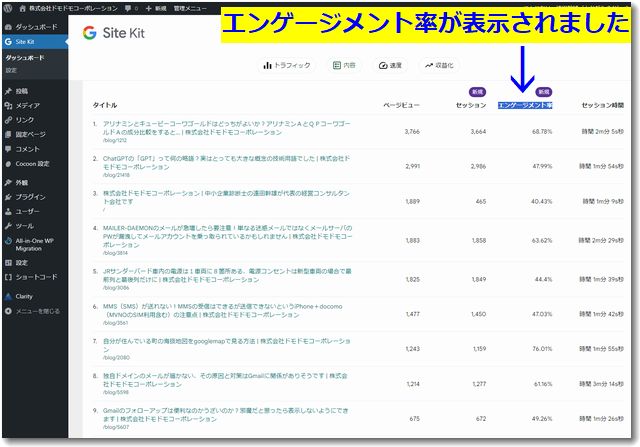
Task: Click the settings sliders icon in sidebar
Action: (x=8, y=262)
